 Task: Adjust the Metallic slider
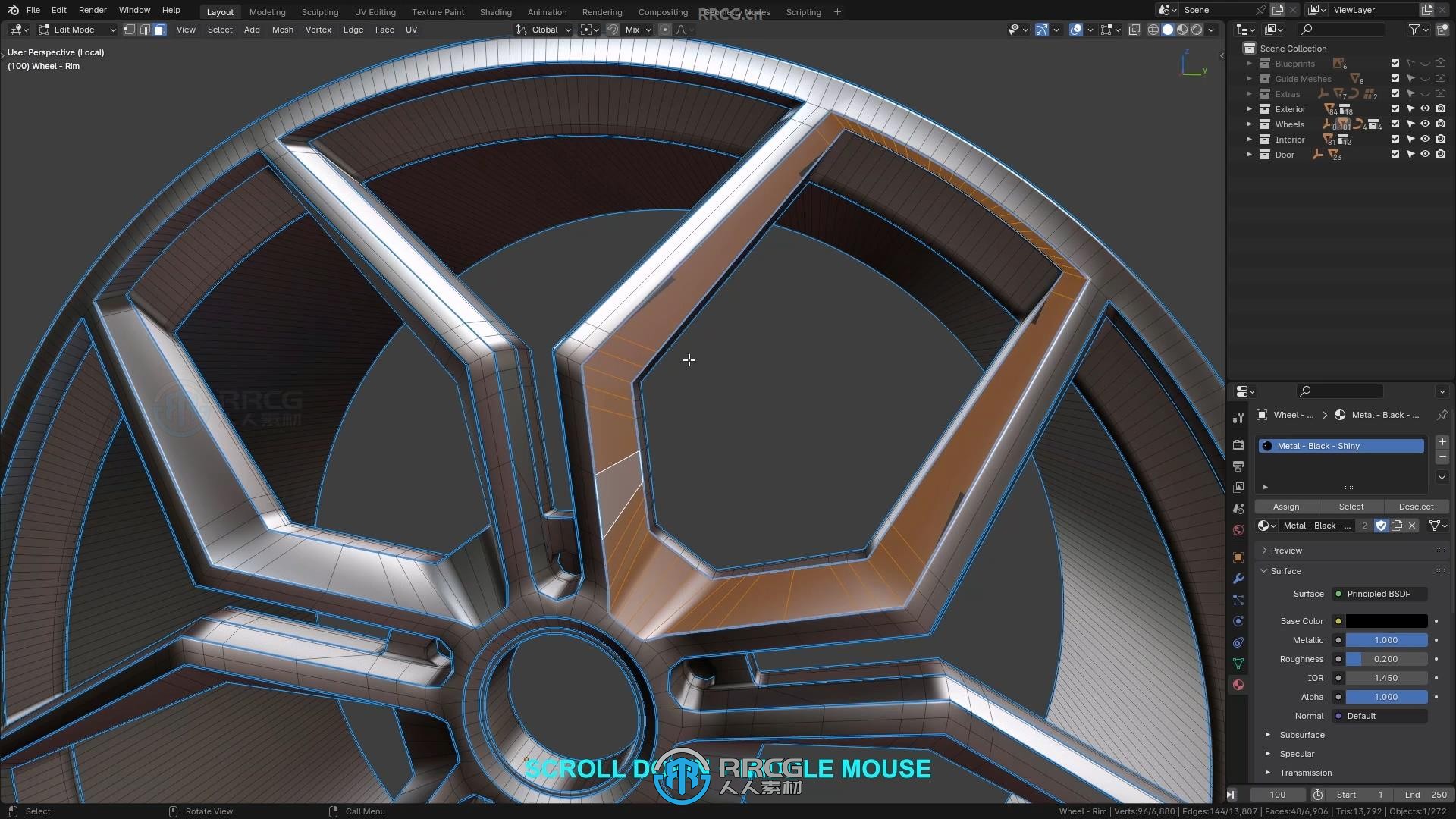click(x=1386, y=640)
